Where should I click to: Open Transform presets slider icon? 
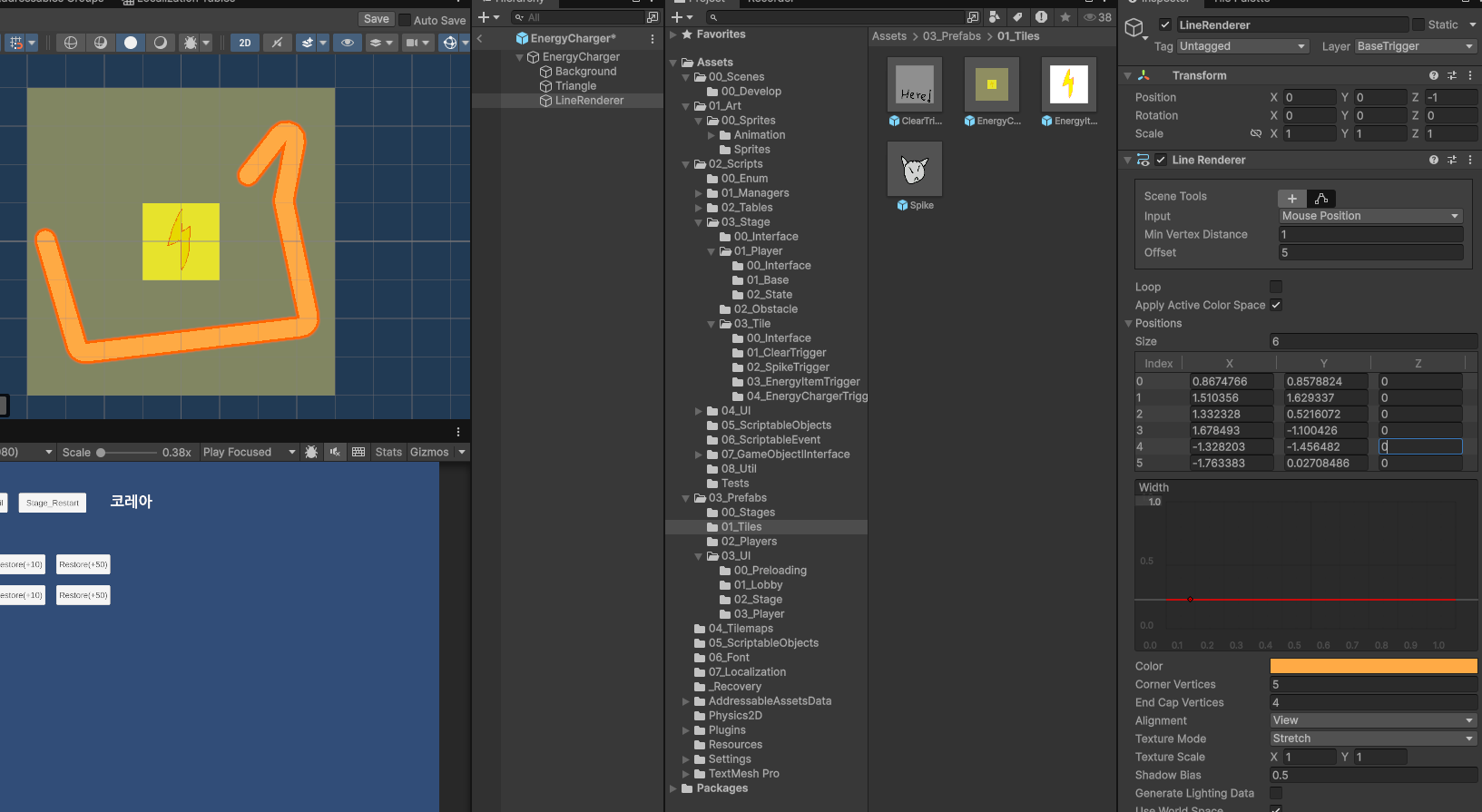[1452, 75]
